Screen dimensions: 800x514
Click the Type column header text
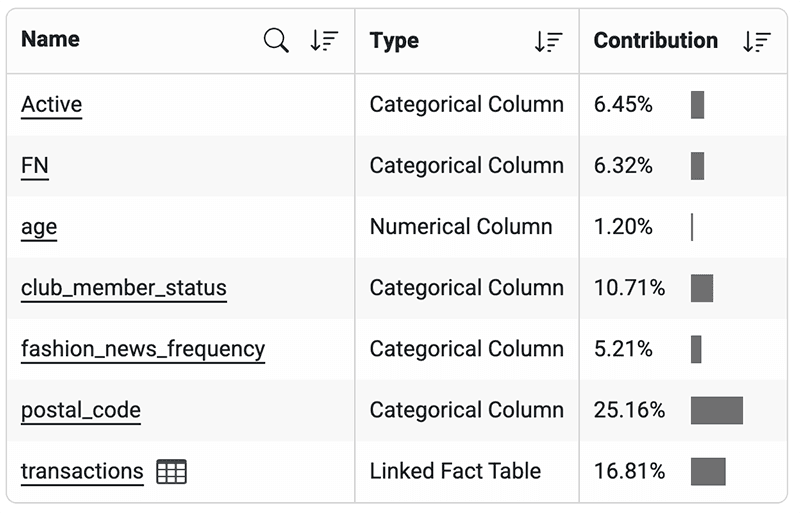[394, 41]
